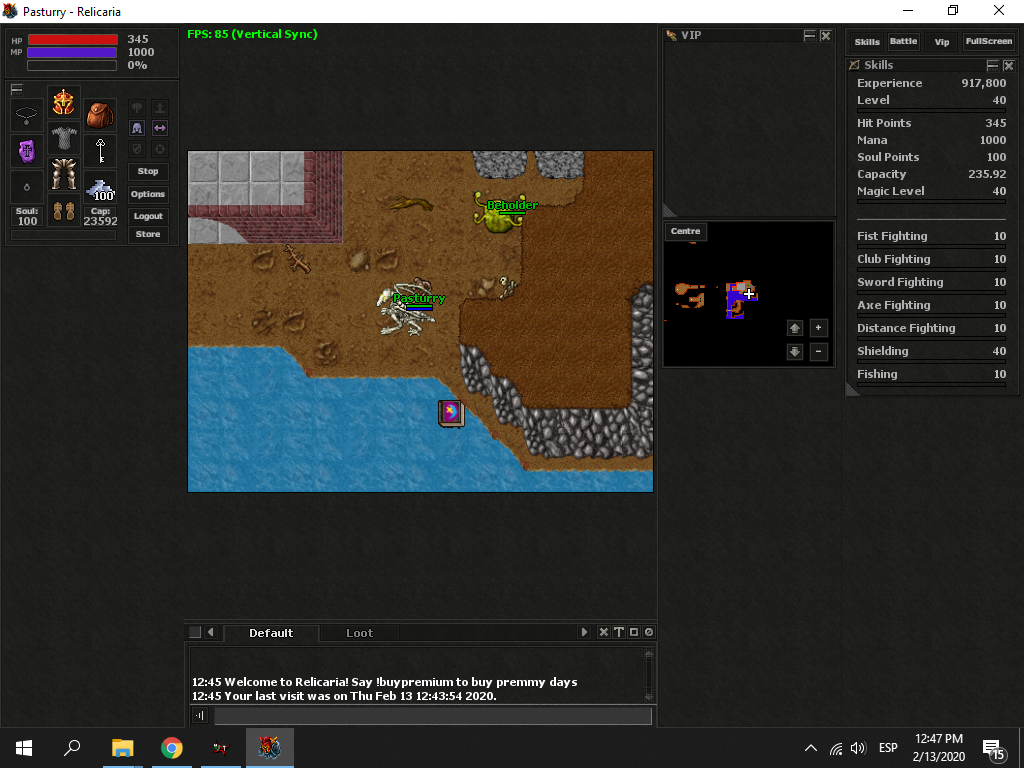1024x768 pixels.
Task: Click the volume speaker tray icon
Action: coord(858,748)
